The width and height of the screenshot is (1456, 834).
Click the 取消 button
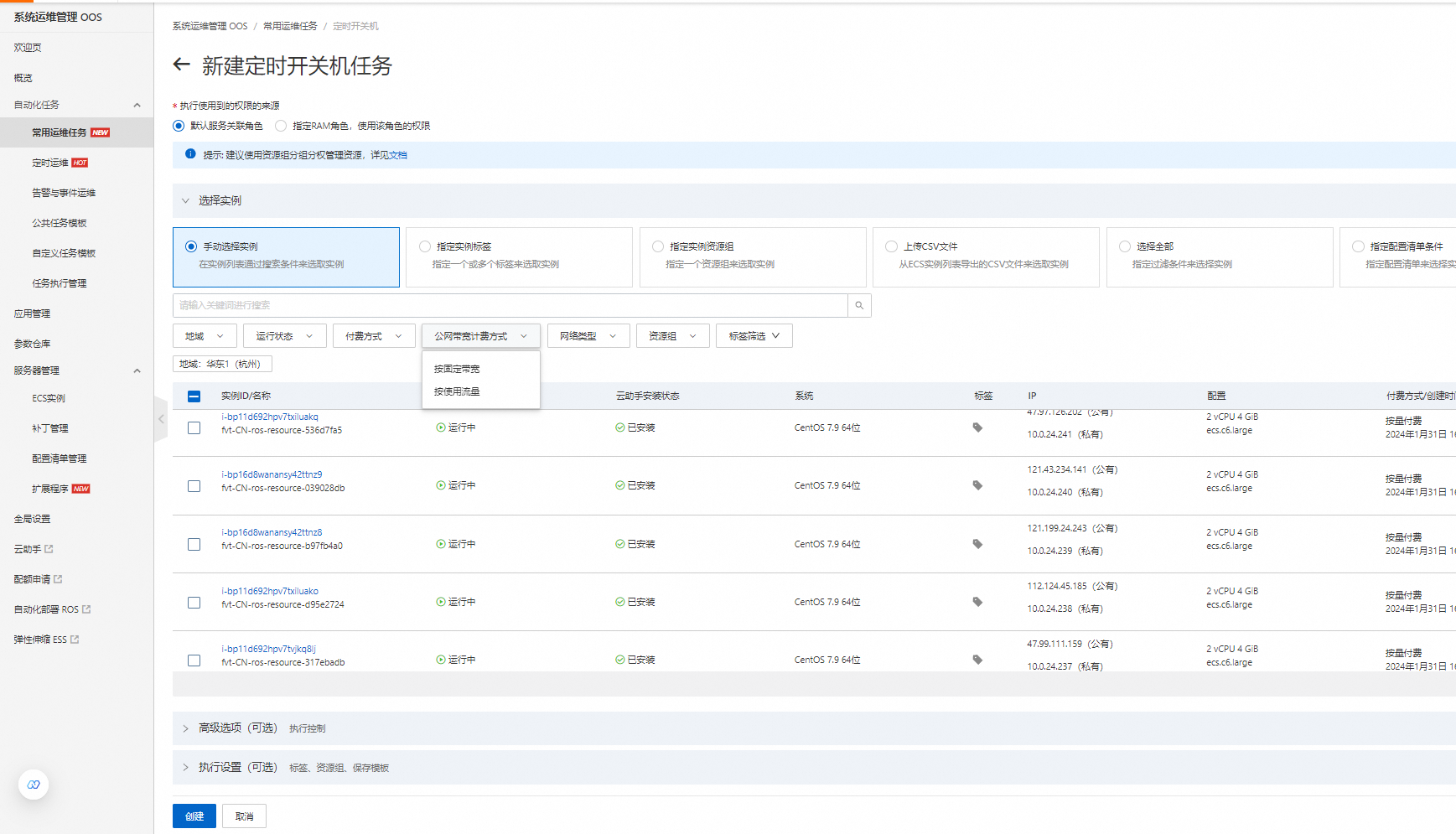244,816
